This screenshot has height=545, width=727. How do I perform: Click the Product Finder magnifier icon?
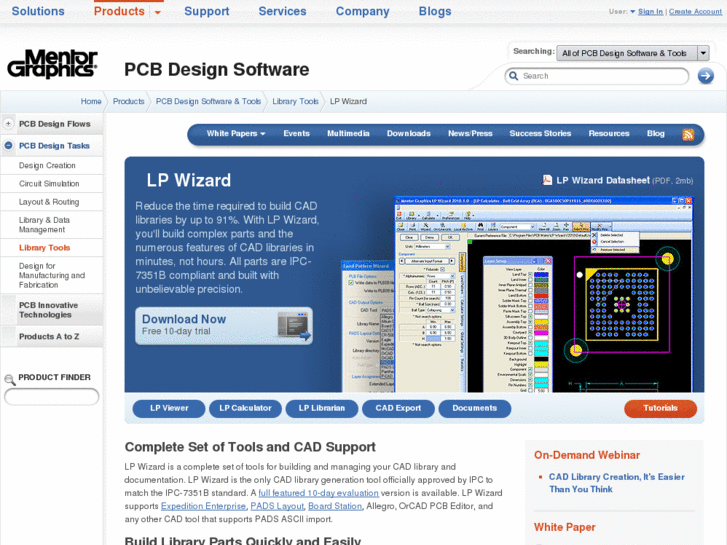click(x=9, y=379)
